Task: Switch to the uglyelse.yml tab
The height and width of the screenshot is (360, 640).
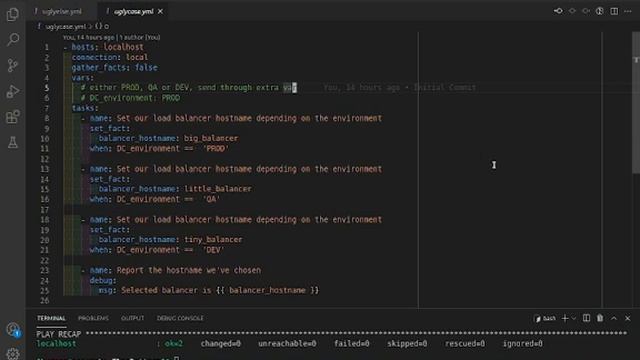Action: coord(62,11)
